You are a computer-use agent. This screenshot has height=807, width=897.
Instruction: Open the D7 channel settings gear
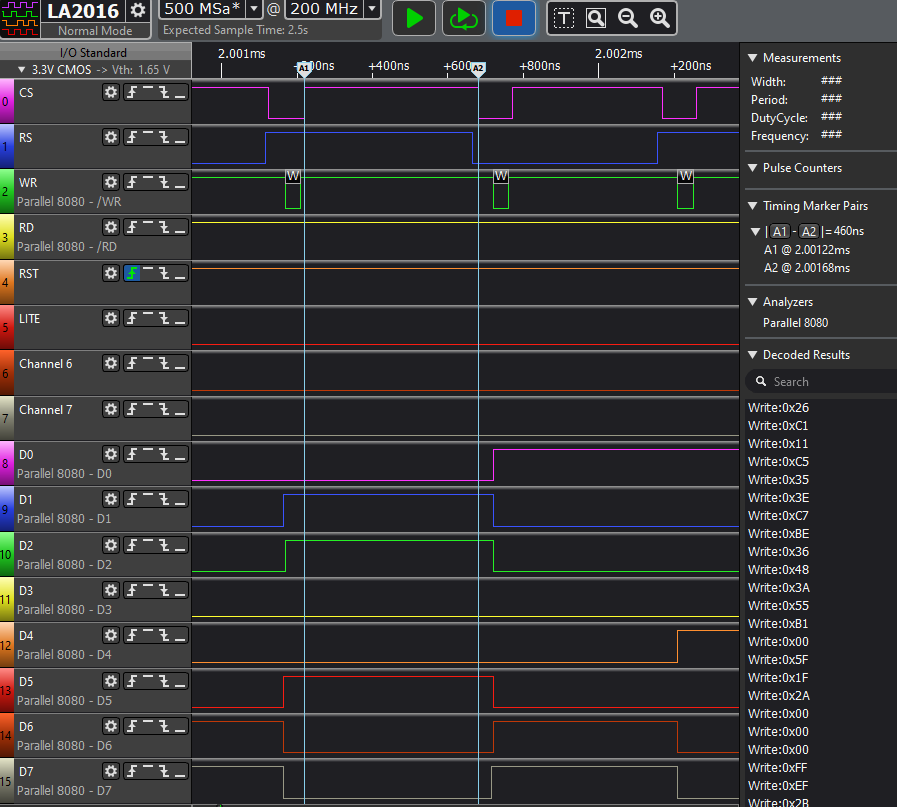110,771
